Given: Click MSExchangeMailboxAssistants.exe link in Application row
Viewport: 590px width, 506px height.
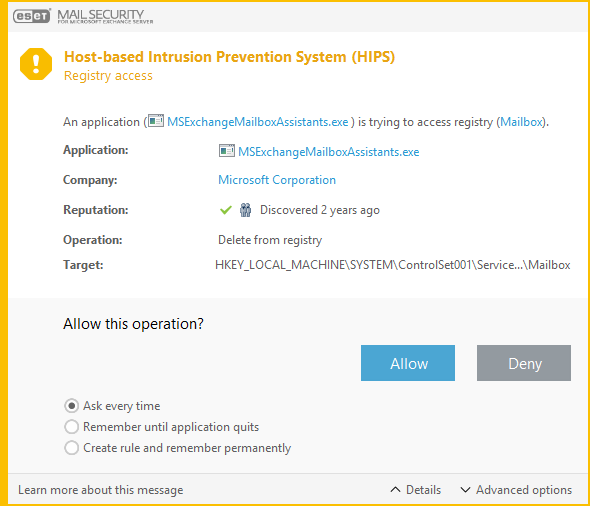Looking at the screenshot, I should point(328,152).
